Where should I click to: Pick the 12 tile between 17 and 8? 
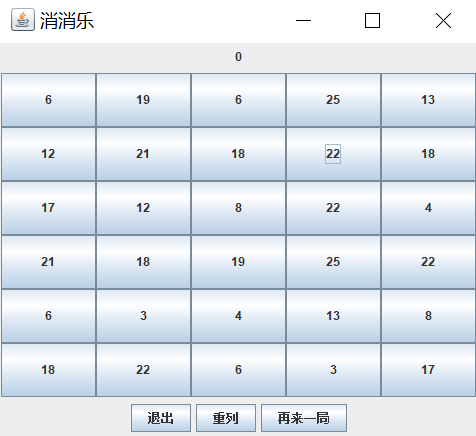(143, 208)
